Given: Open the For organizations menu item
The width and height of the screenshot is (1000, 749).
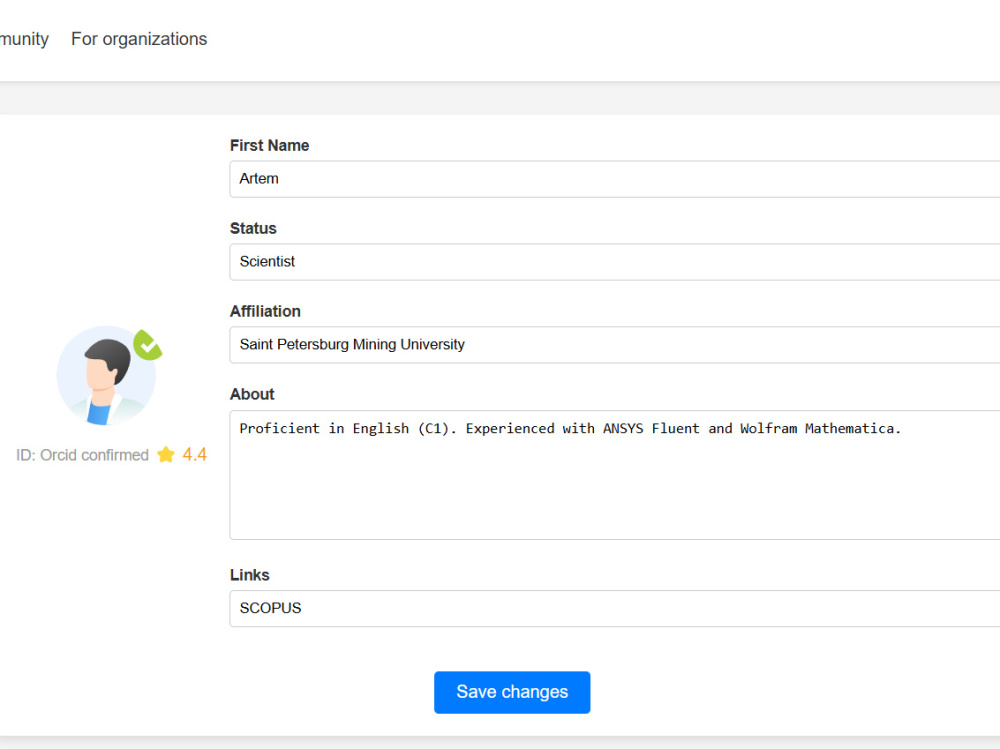Looking at the screenshot, I should pos(139,39).
